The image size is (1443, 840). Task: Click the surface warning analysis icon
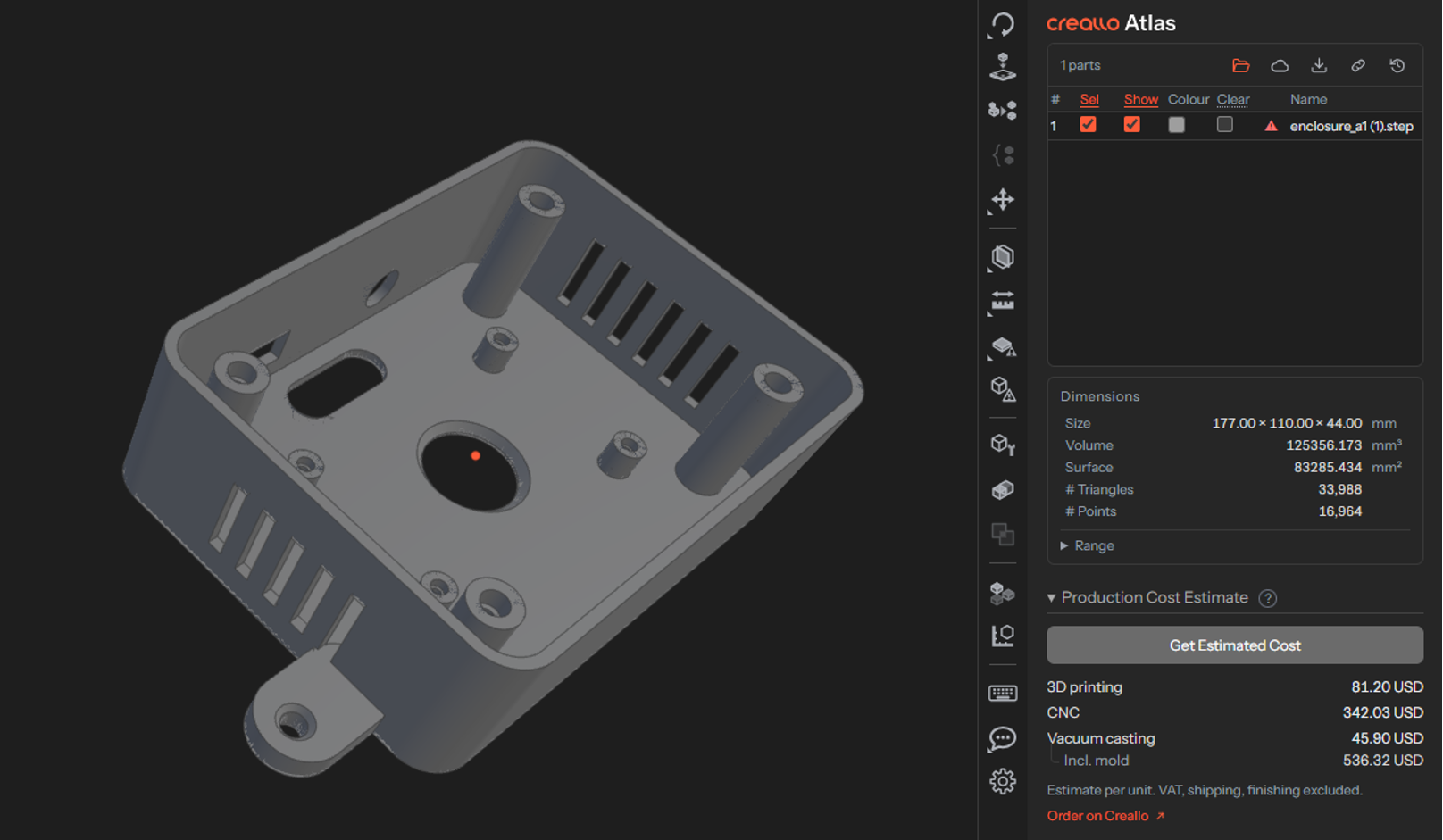point(1003,346)
